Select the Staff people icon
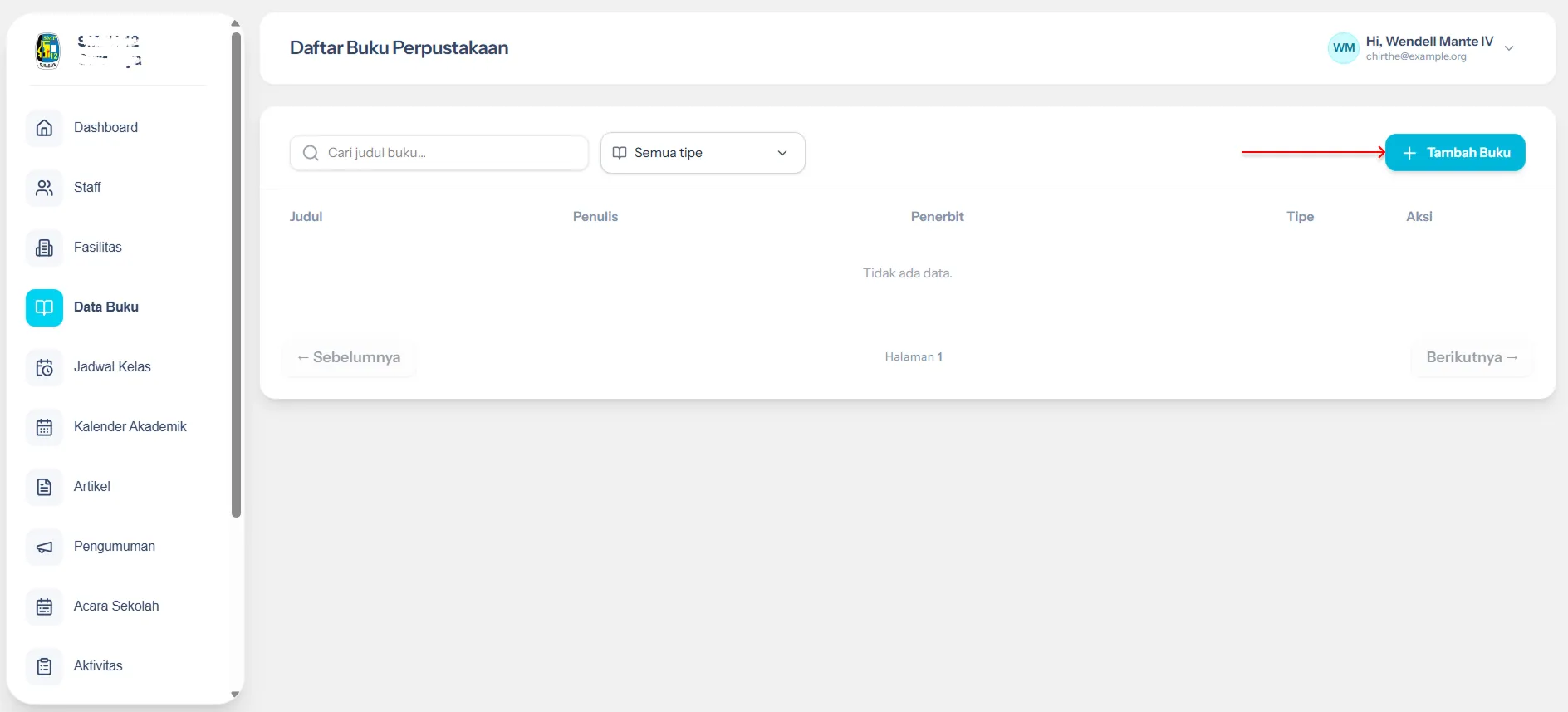 [x=44, y=188]
